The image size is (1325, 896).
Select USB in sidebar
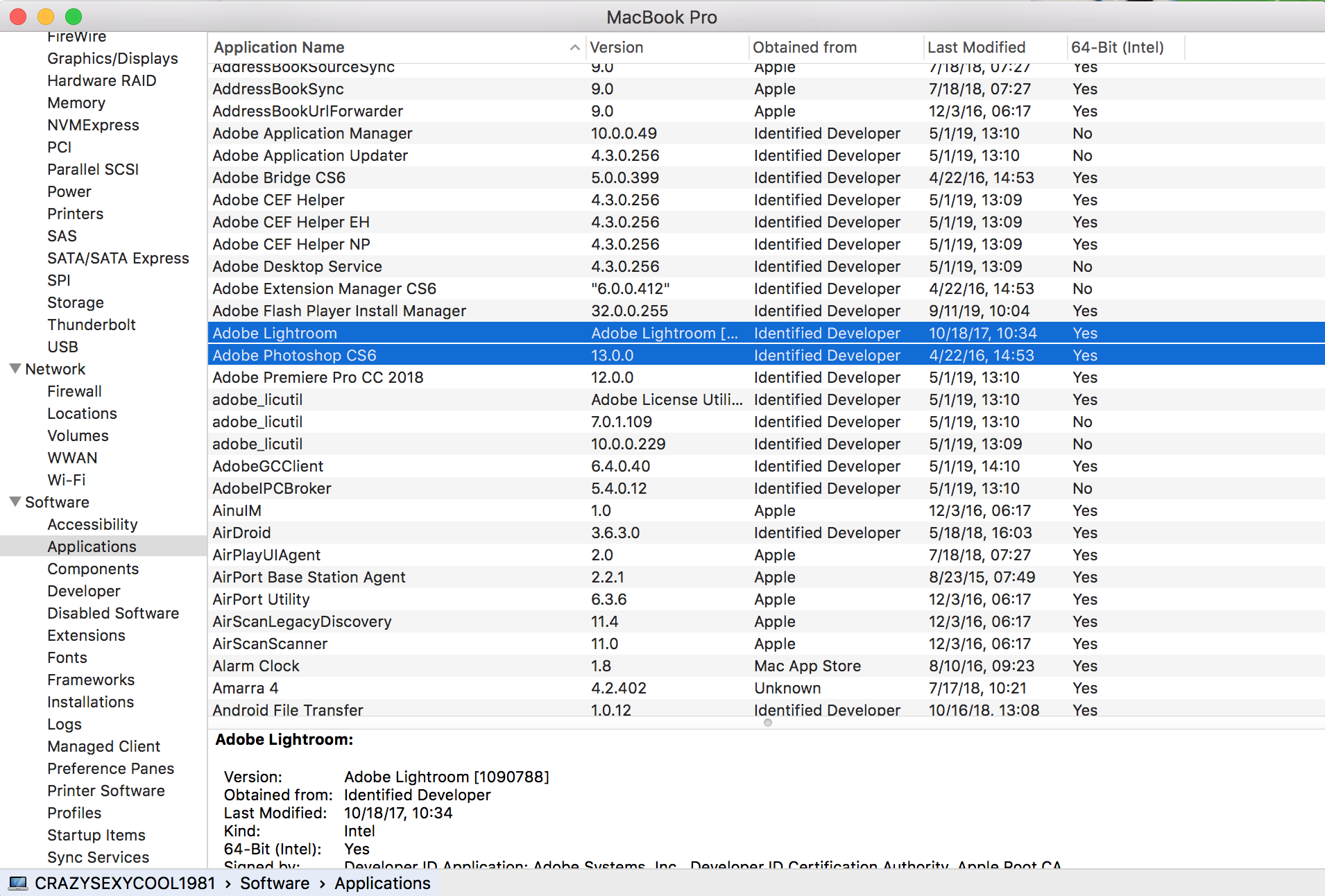click(62, 347)
